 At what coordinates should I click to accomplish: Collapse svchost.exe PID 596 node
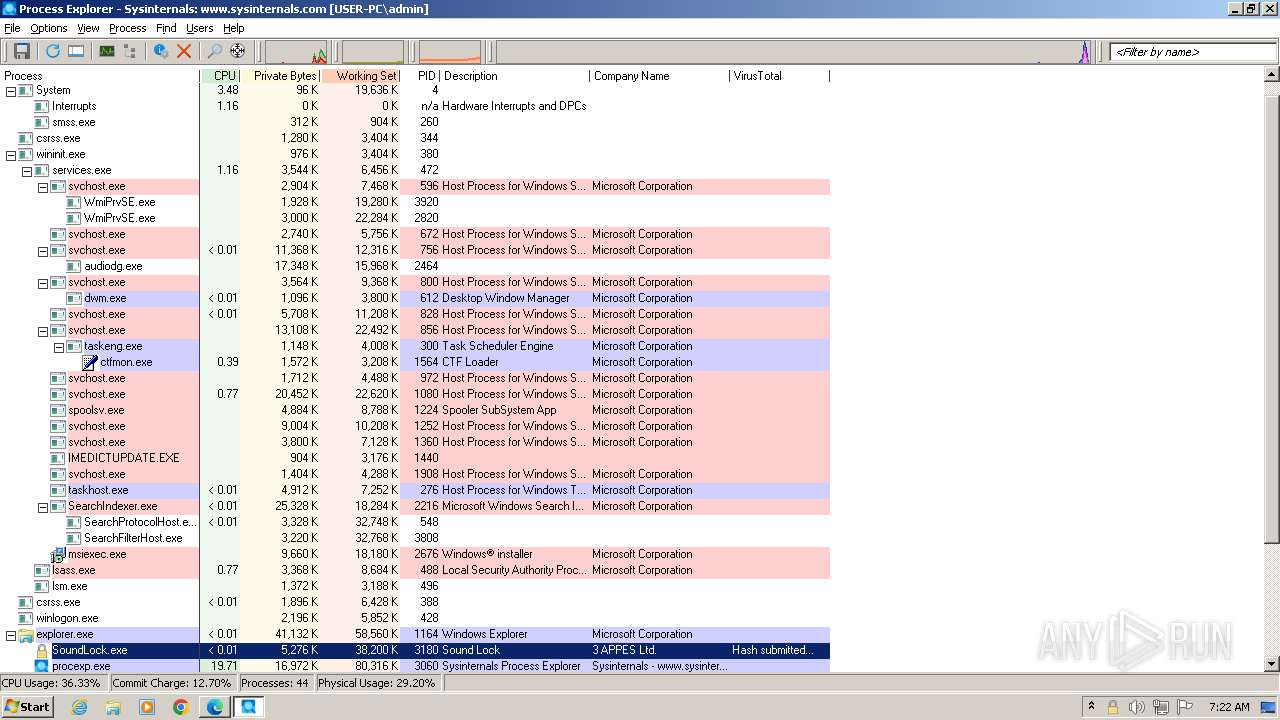[x=43, y=186]
